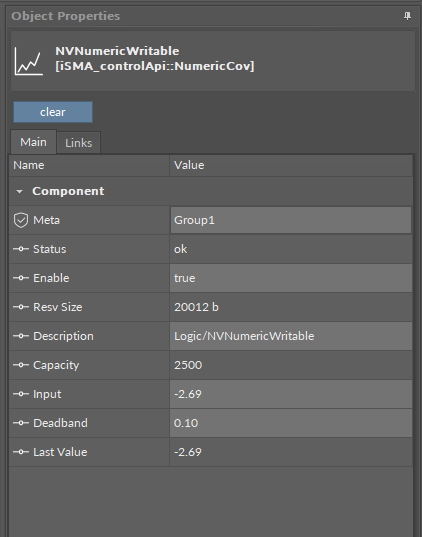
Task: Click the slot icon beside Deadband
Action: coord(21,423)
